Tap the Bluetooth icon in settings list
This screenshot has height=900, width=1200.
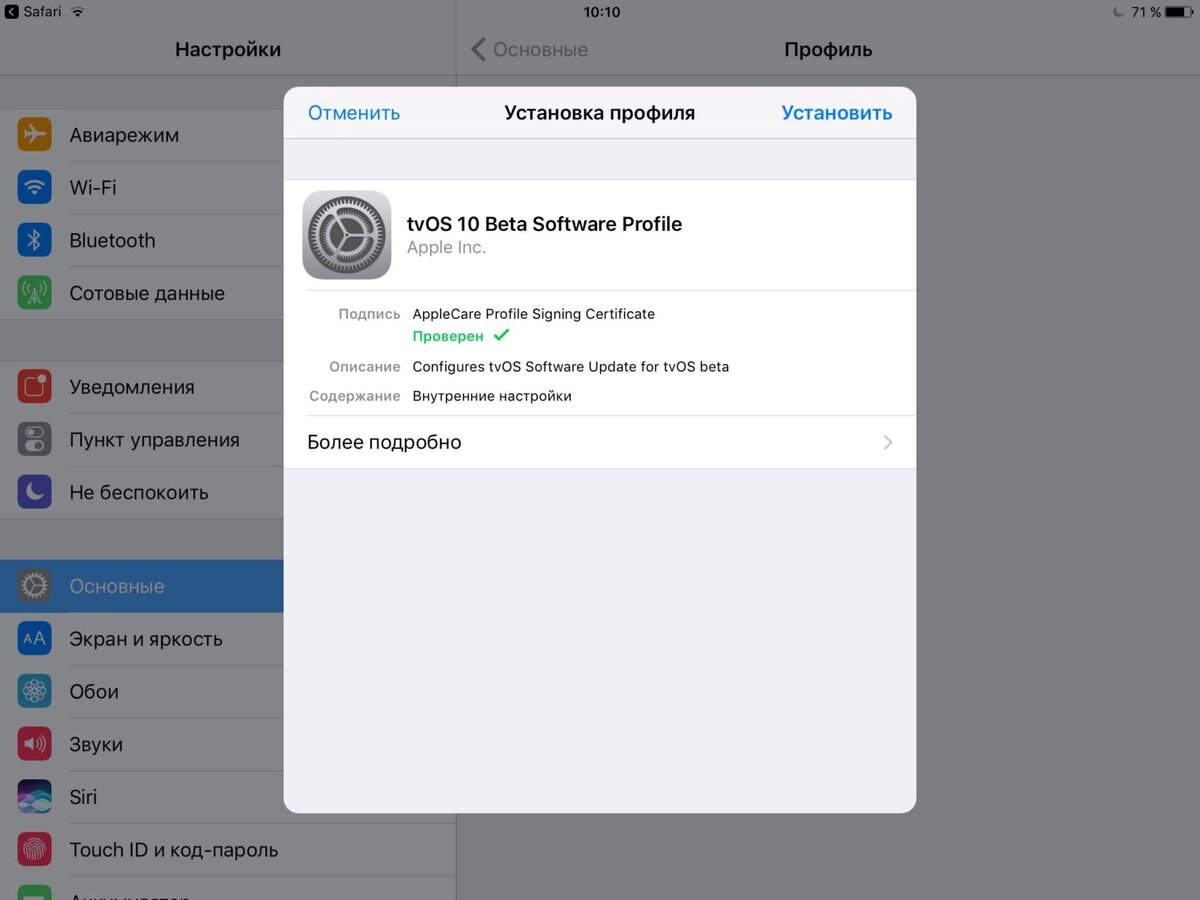click(x=34, y=240)
